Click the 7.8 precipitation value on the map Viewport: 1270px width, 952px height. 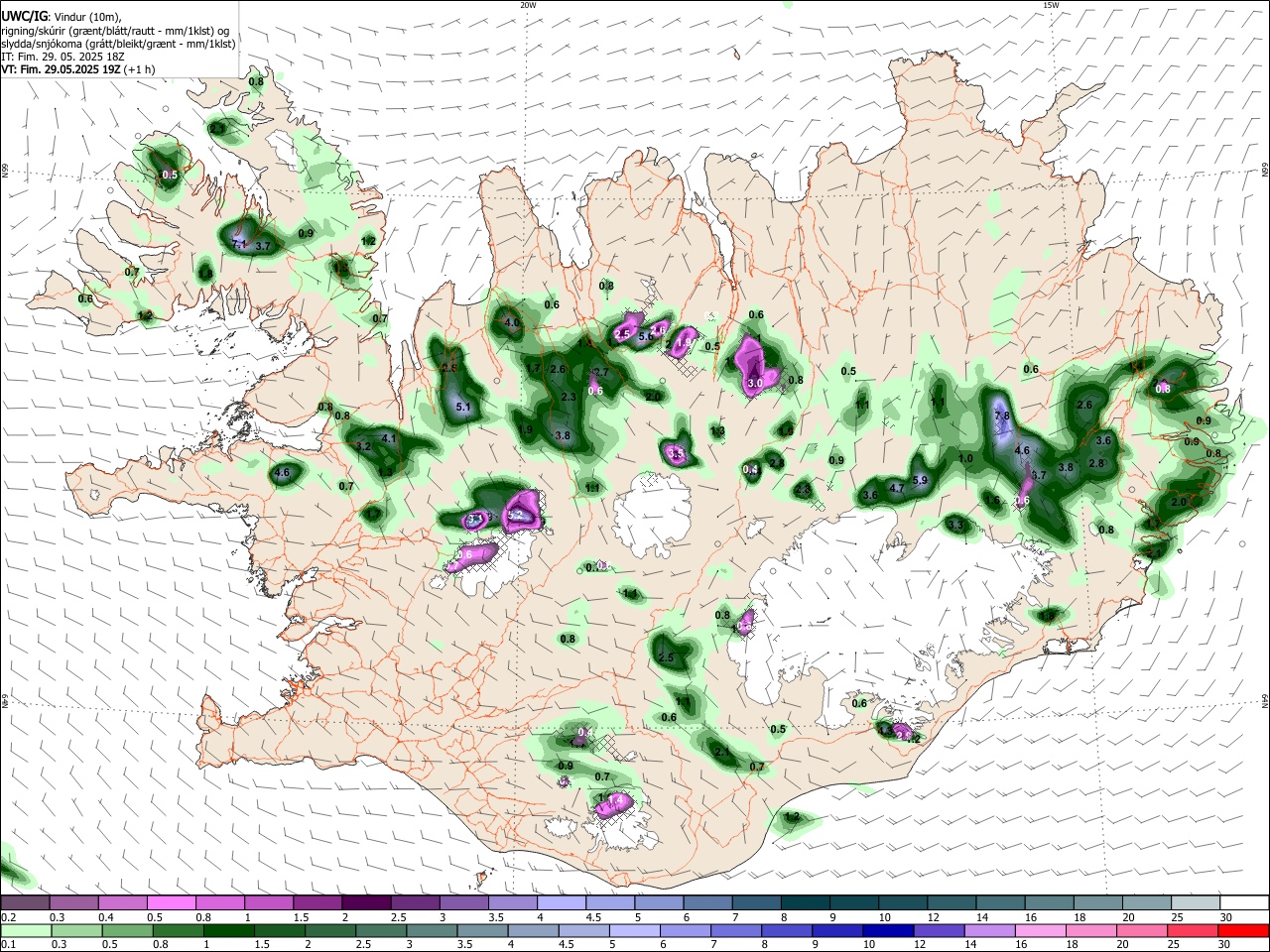click(x=1001, y=416)
